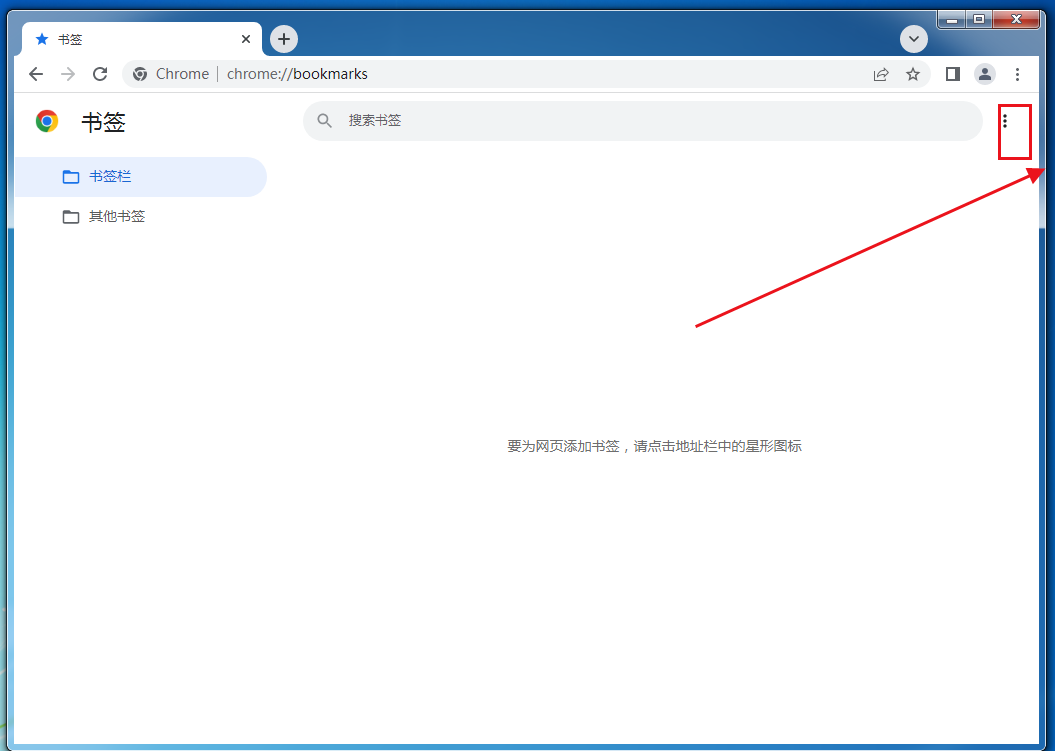Select the 书签栏 folder
Image resolution: width=1055 pixels, height=751 pixels.
pos(141,177)
